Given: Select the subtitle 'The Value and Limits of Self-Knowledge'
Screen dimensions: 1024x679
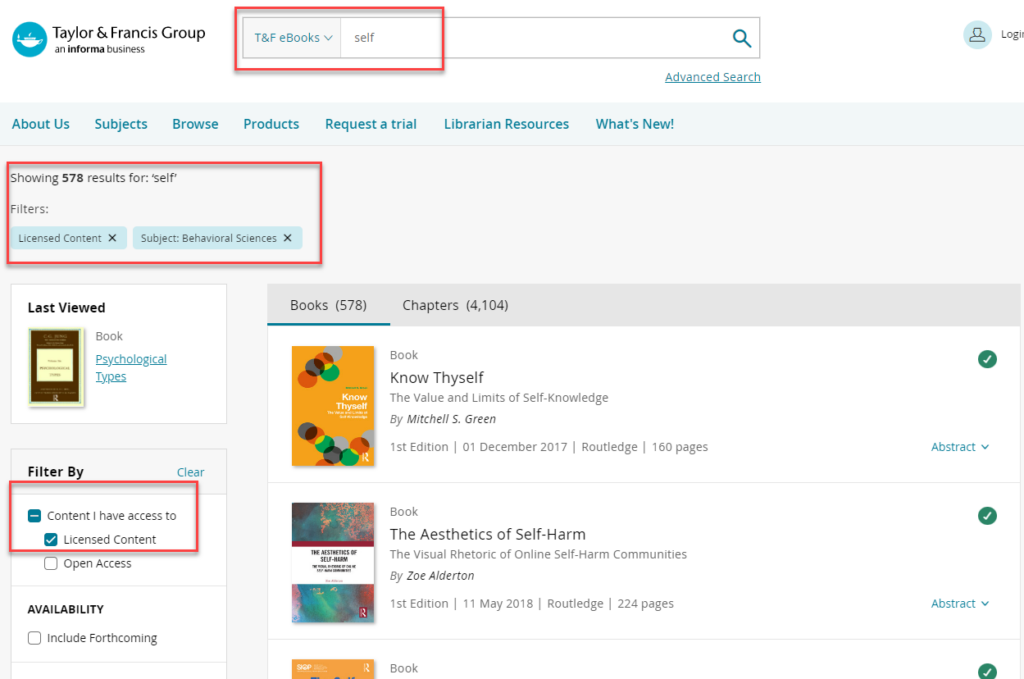Looking at the screenshot, I should pyautogui.click(x=499, y=398).
